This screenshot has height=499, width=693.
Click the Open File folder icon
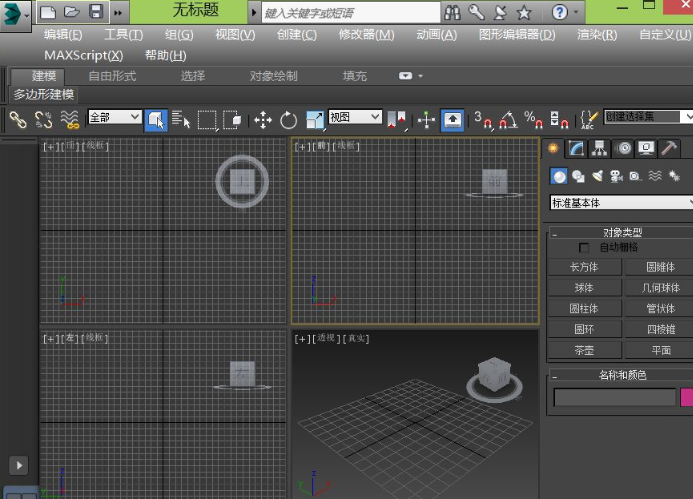coord(72,12)
